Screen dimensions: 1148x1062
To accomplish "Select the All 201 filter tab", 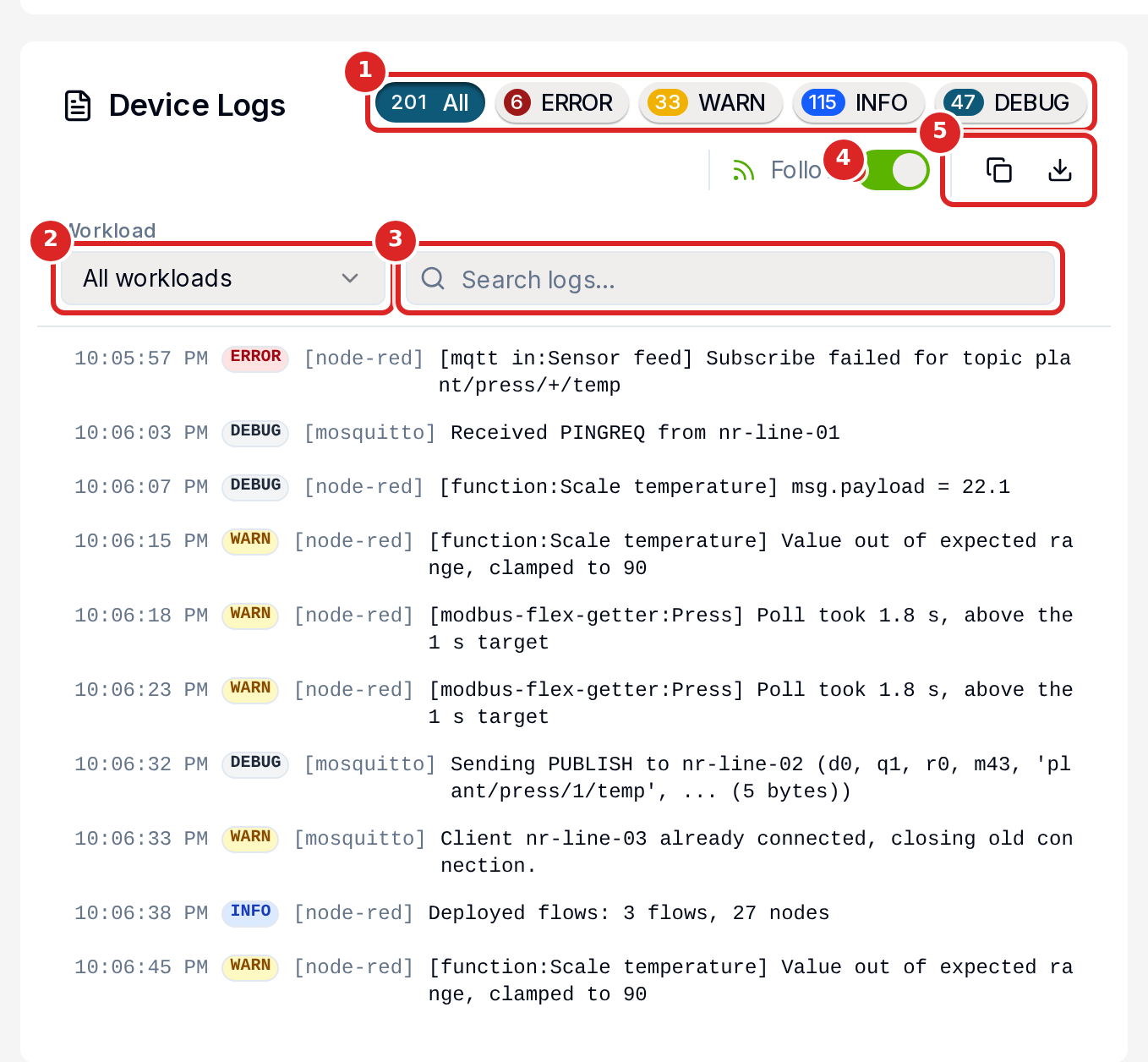I will coord(429,102).
